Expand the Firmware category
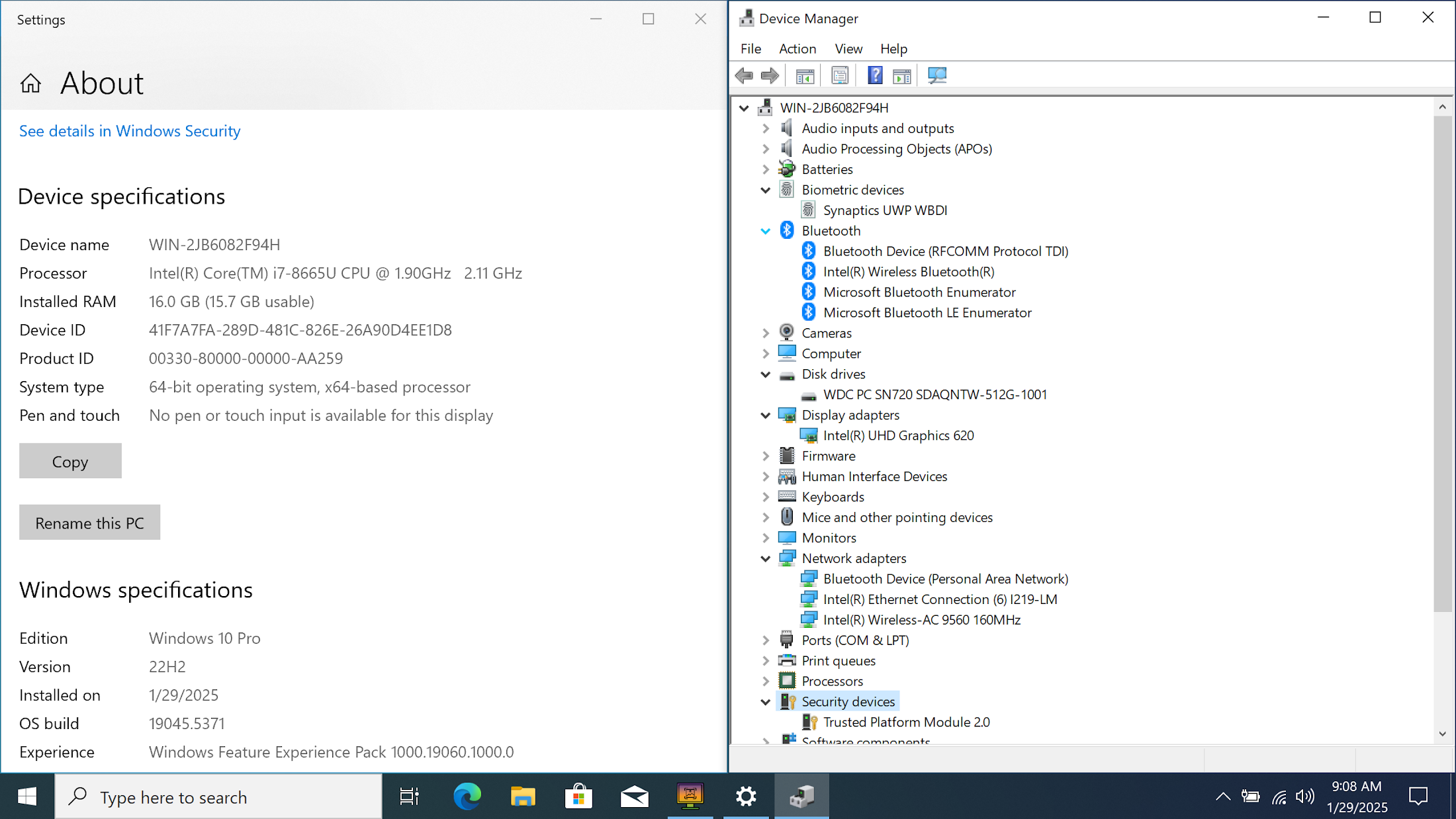The image size is (1456, 819). point(766,456)
